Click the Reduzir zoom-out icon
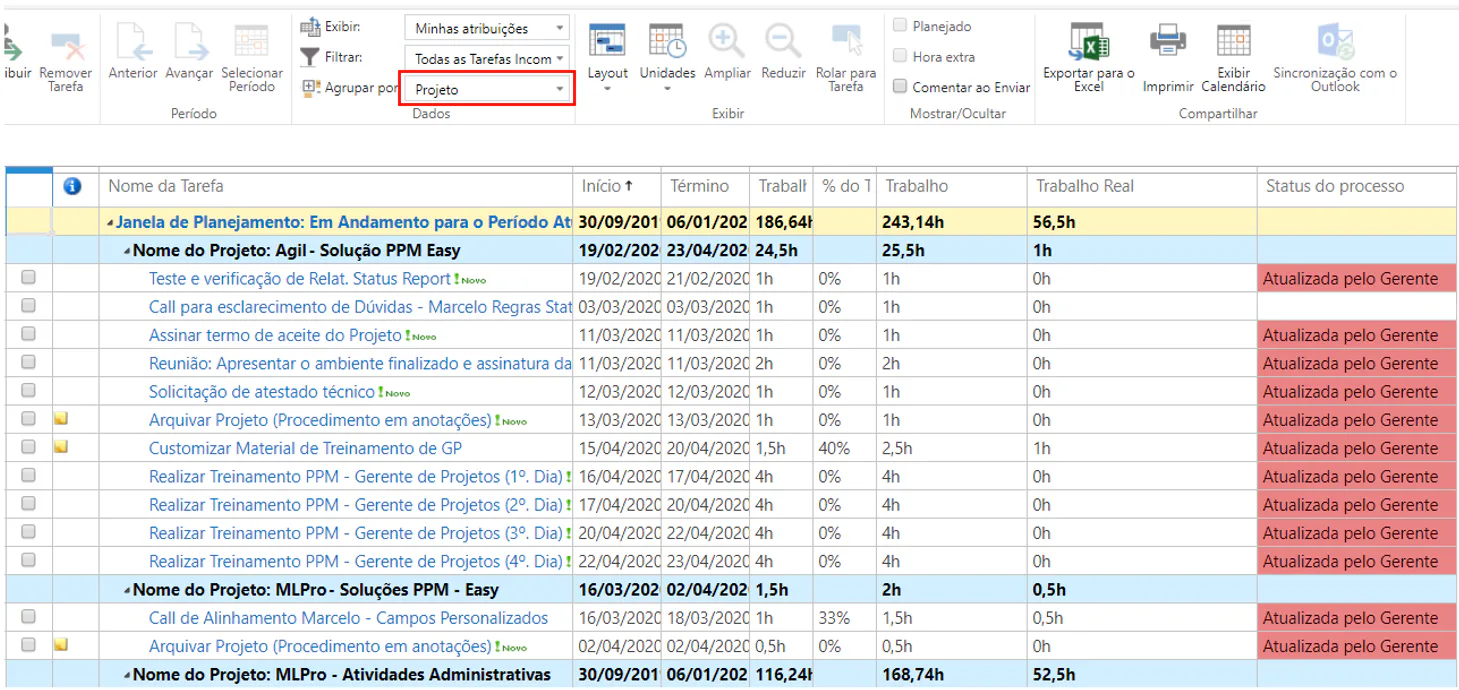Viewport: 1459px width, 690px height. pos(783,41)
